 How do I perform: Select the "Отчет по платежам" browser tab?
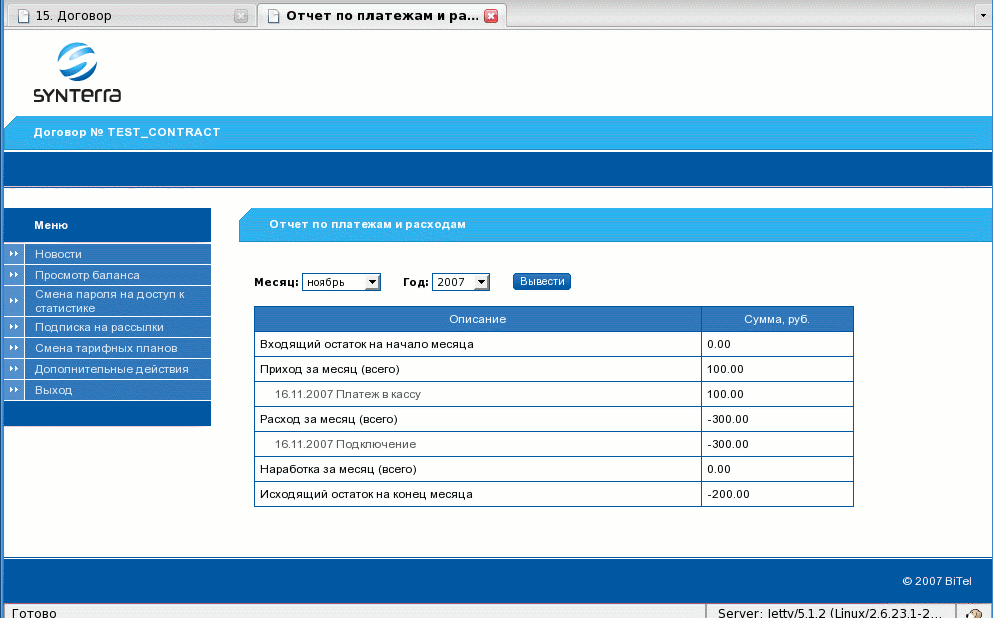[x=380, y=16]
